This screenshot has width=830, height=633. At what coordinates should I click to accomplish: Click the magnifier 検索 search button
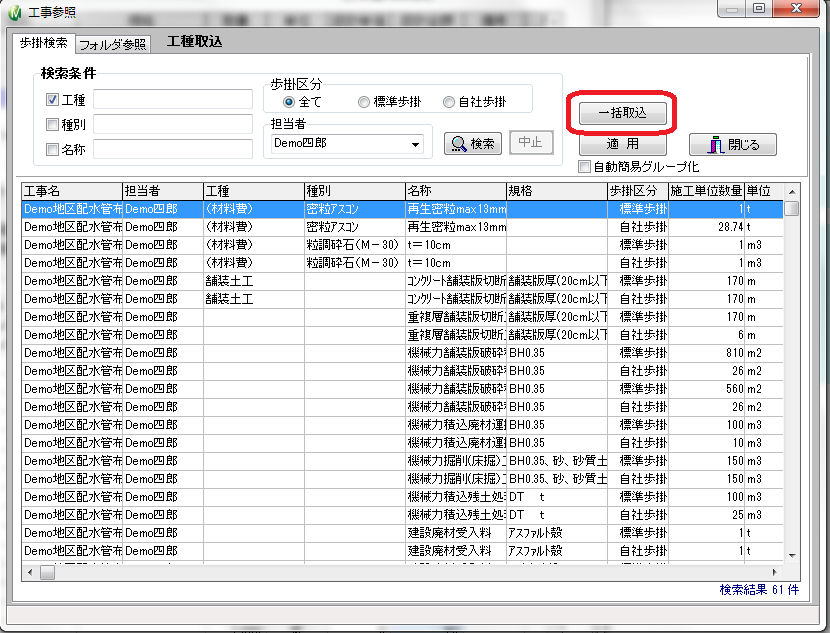pos(473,143)
